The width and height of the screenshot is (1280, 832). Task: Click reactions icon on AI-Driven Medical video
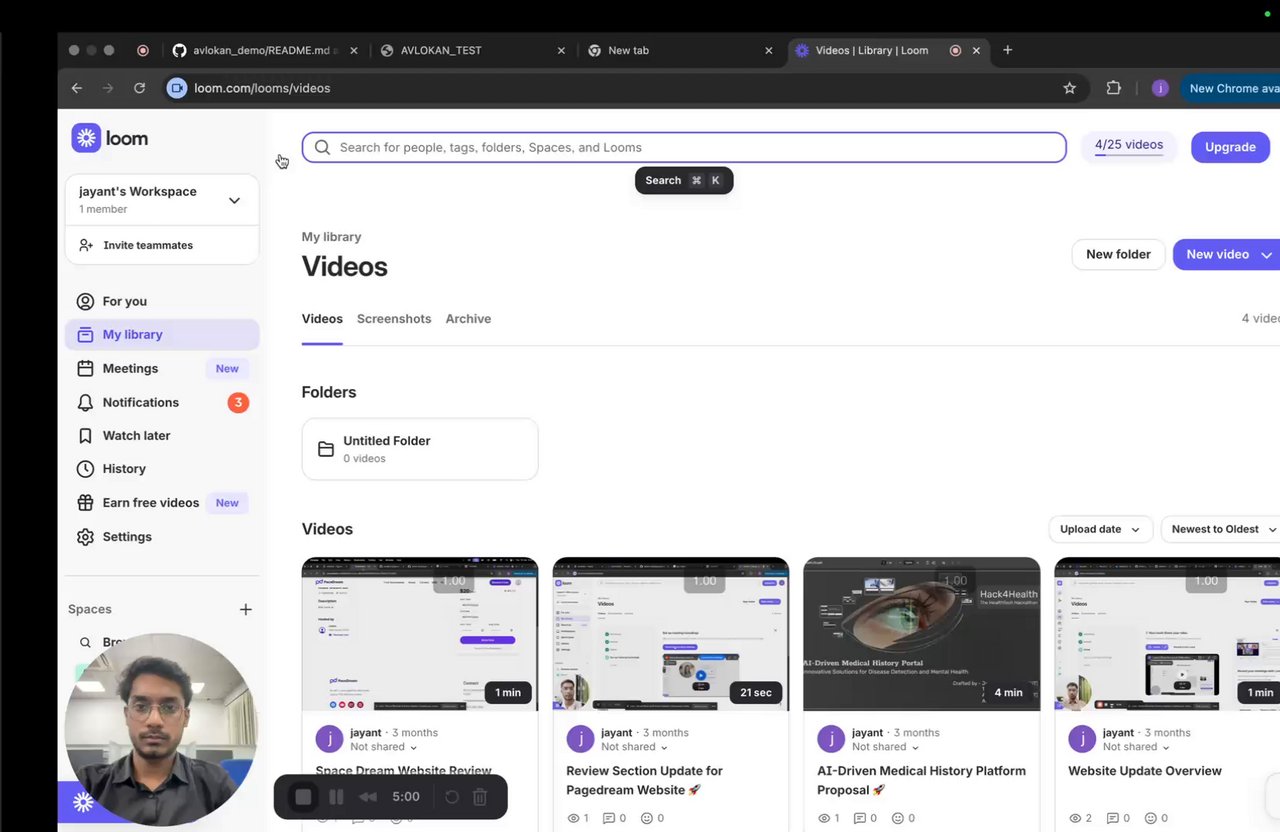[897, 818]
